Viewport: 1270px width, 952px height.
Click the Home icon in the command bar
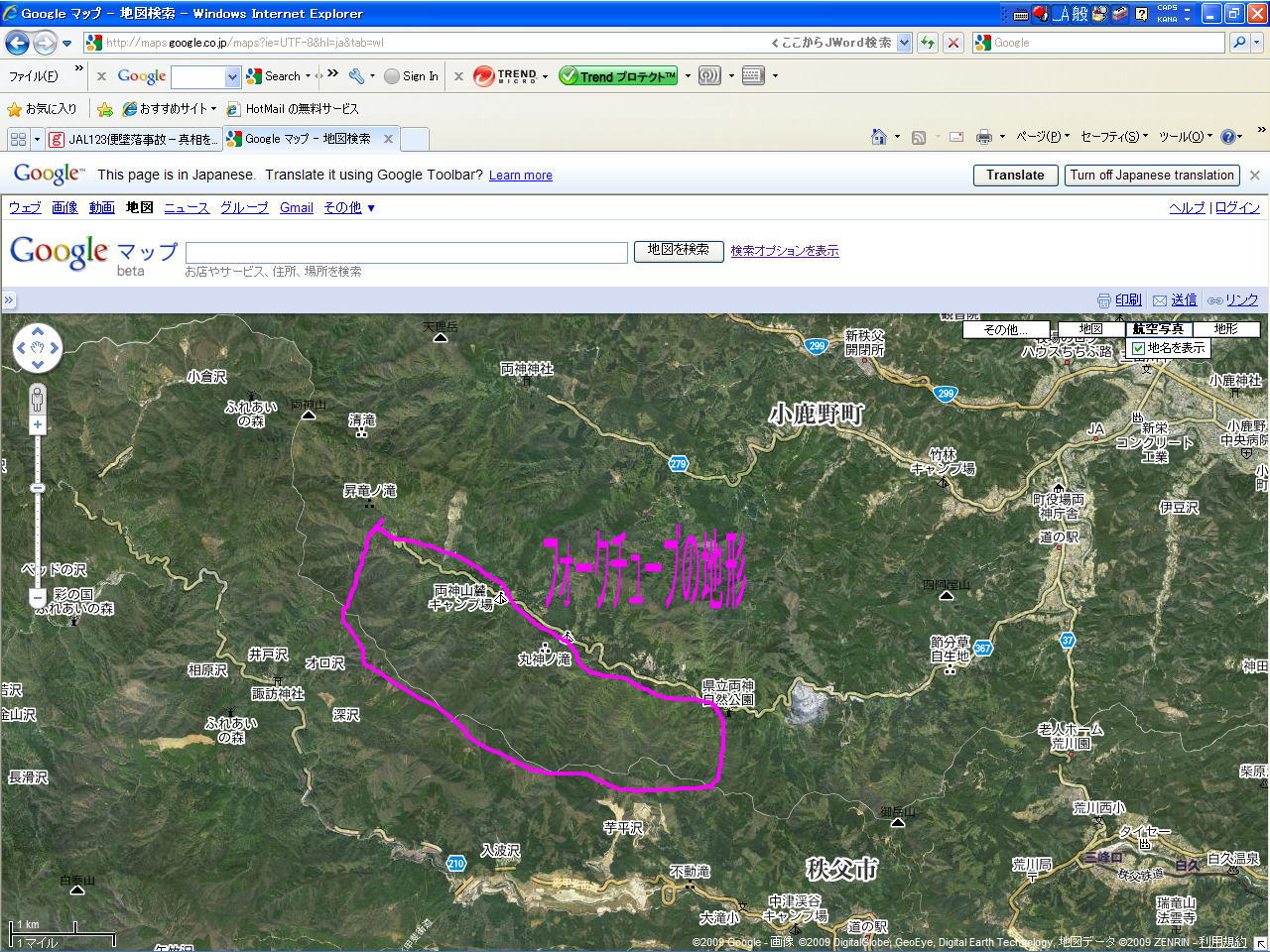879,137
